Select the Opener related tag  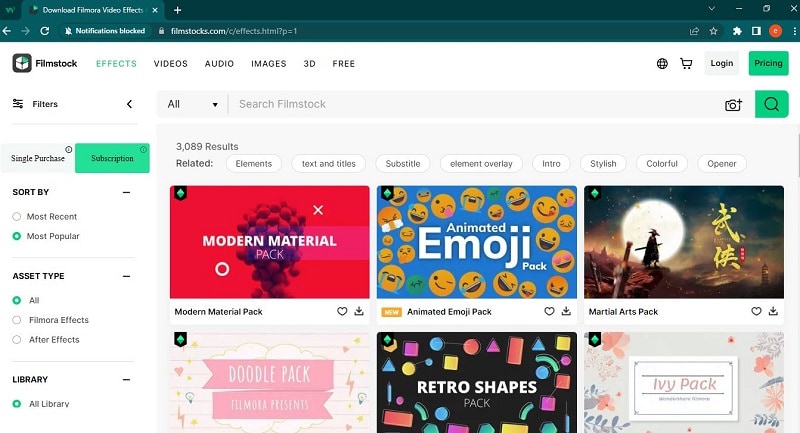coord(721,164)
